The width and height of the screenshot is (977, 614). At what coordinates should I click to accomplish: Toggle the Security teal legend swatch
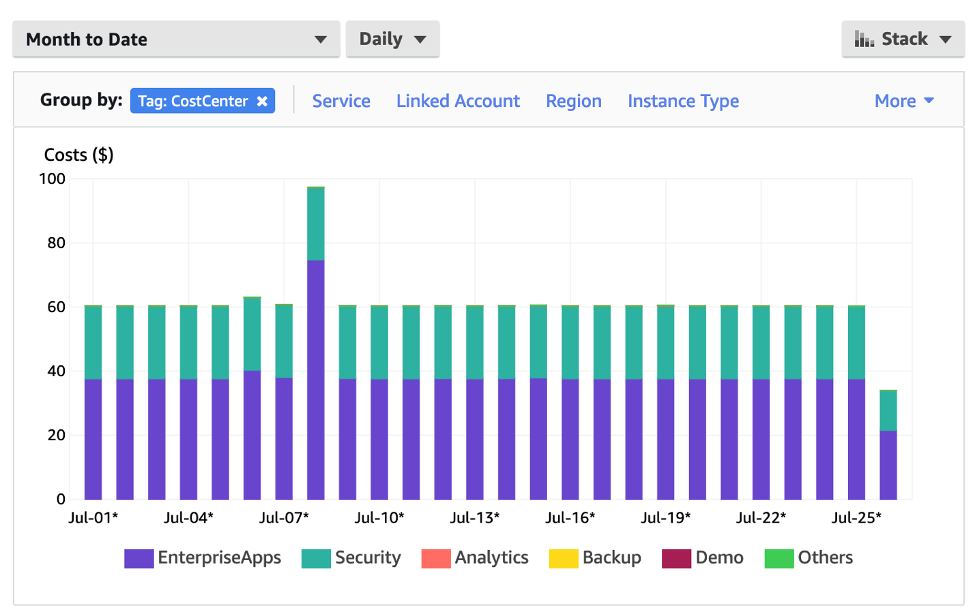pos(316,558)
